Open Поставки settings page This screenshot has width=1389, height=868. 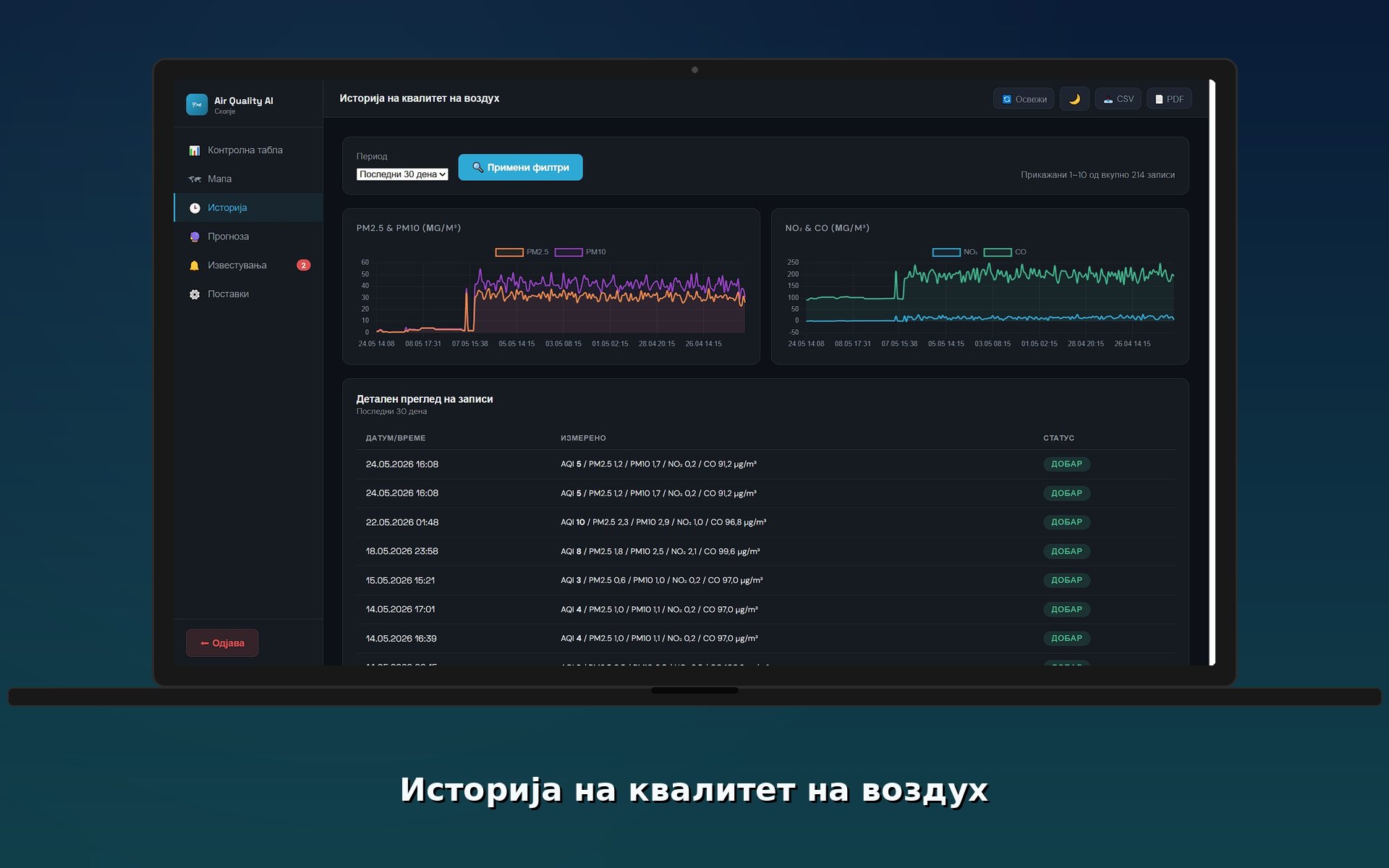coord(248,294)
